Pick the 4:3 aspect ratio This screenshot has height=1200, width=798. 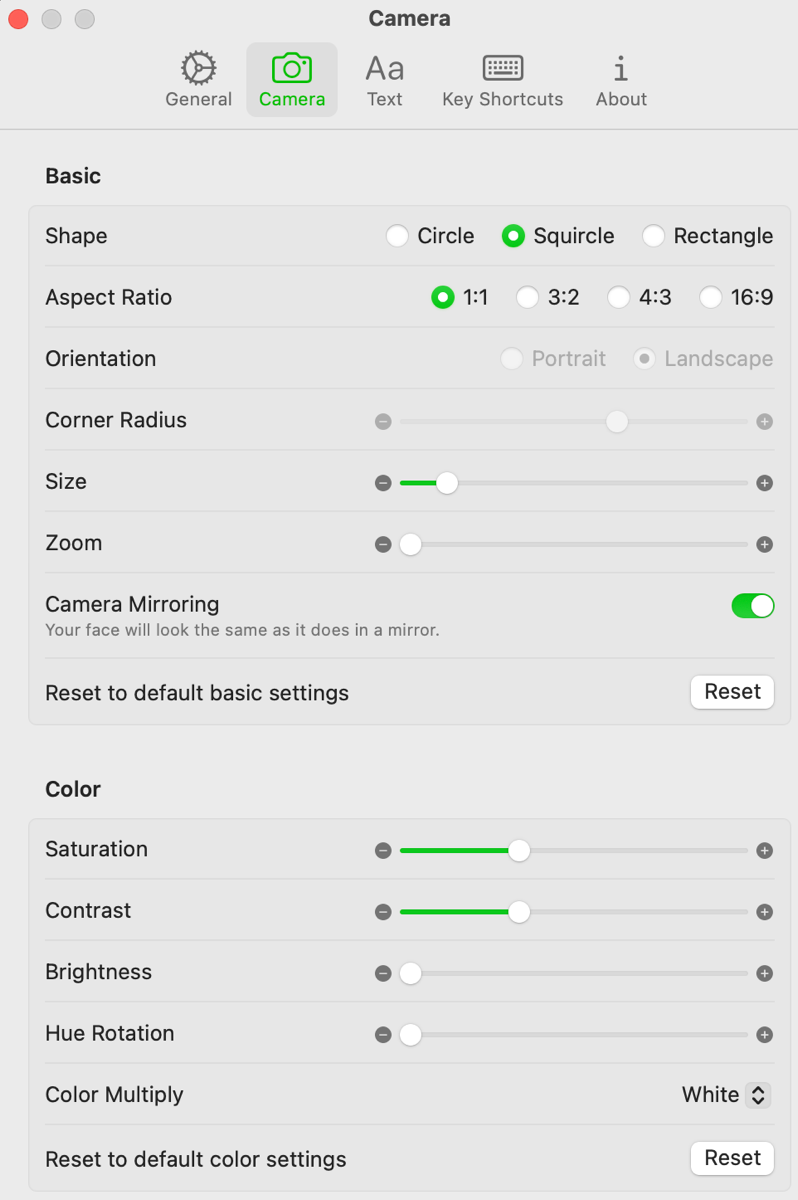coord(619,298)
